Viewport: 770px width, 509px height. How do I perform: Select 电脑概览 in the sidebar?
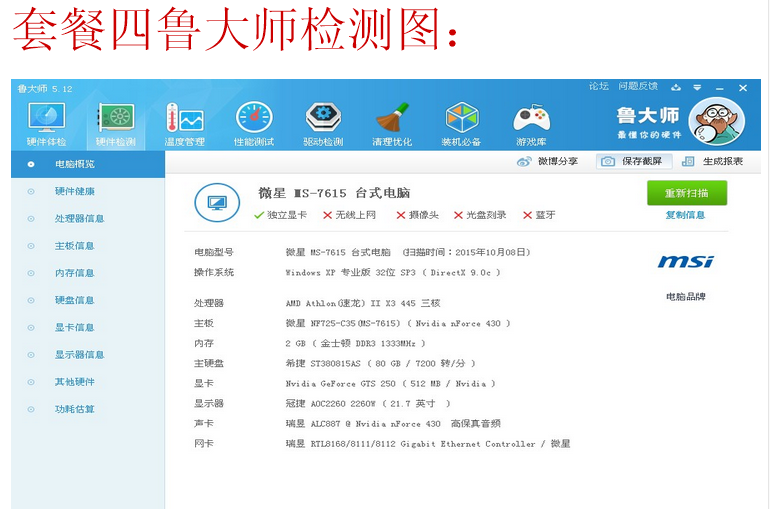pyautogui.click(x=88, y=164)
